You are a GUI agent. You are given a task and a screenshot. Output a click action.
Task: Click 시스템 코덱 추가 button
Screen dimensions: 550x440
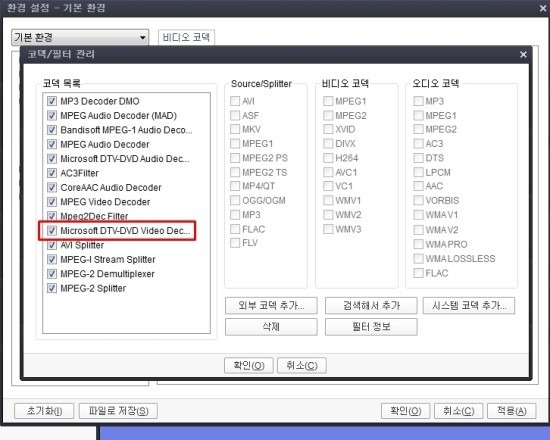coord(469,306)
